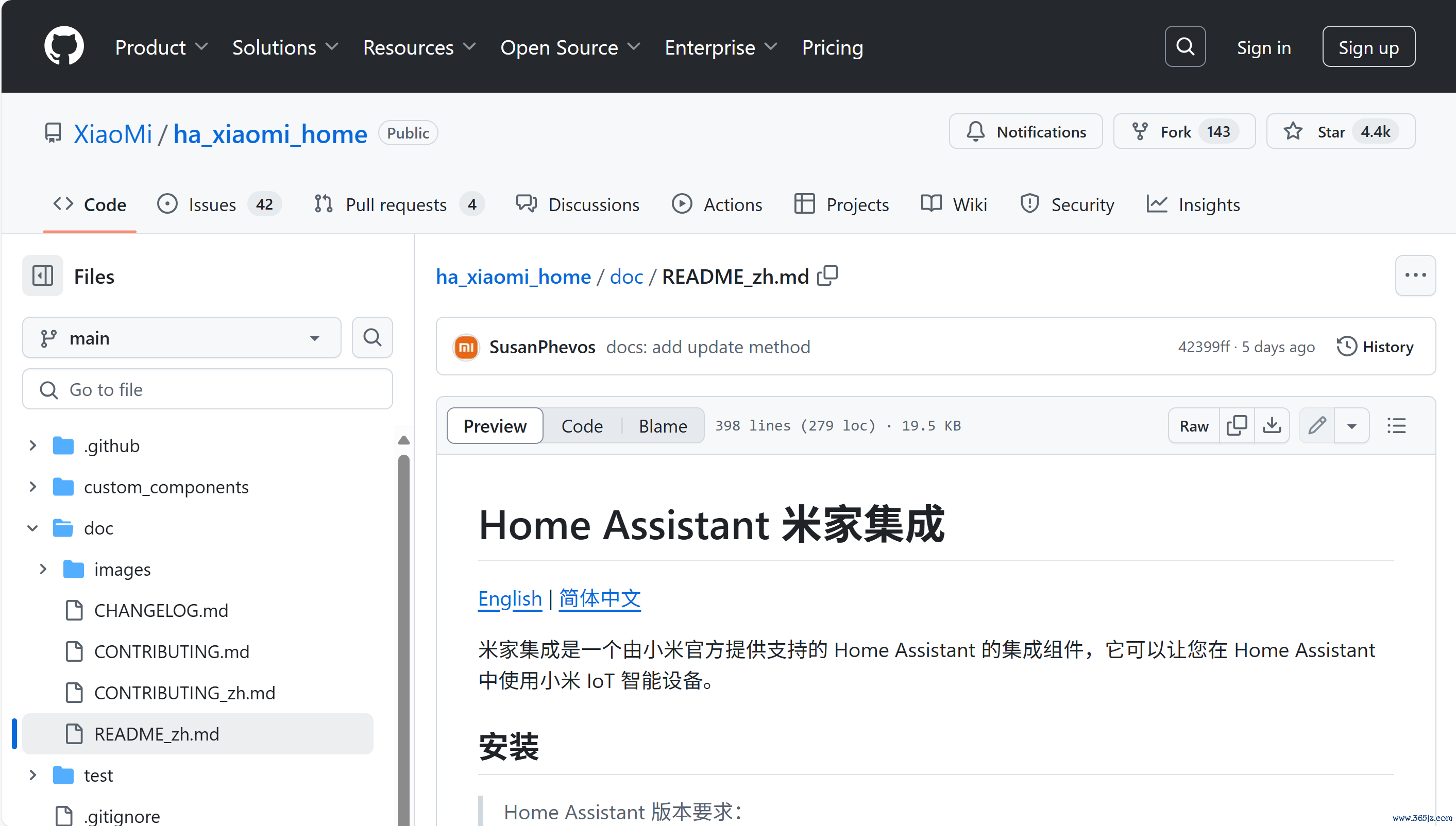Screen dimensions: 1456x826
Task: Copy raw file contents
Action: [1237, 426]
